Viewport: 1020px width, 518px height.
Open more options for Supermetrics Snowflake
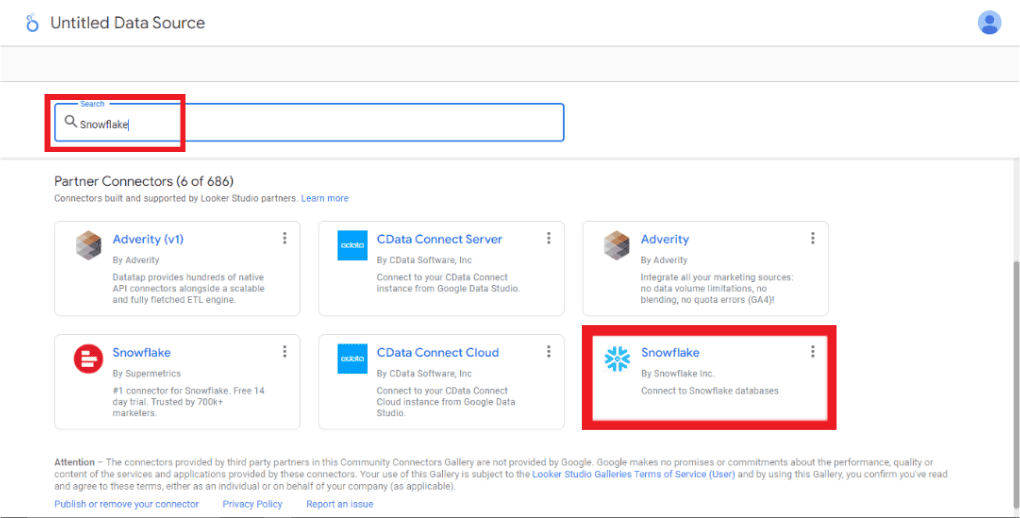click(x=284, y=351)
